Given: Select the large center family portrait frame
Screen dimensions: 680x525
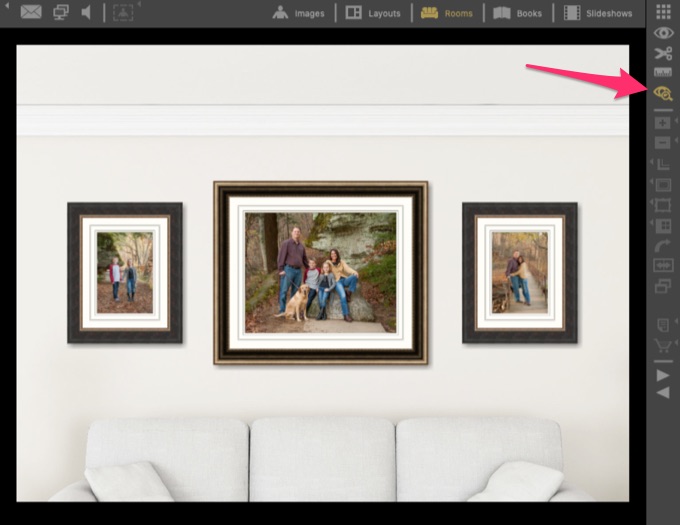Looking at the screenshot, I should click(x=320, y=272).
